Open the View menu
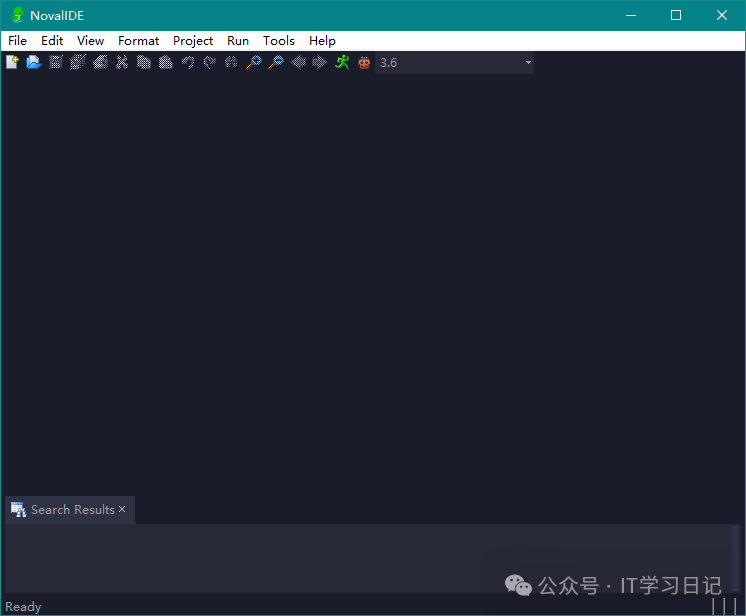Image resolution: width=746 pixels, height=616 pixels. click(90, 41)
